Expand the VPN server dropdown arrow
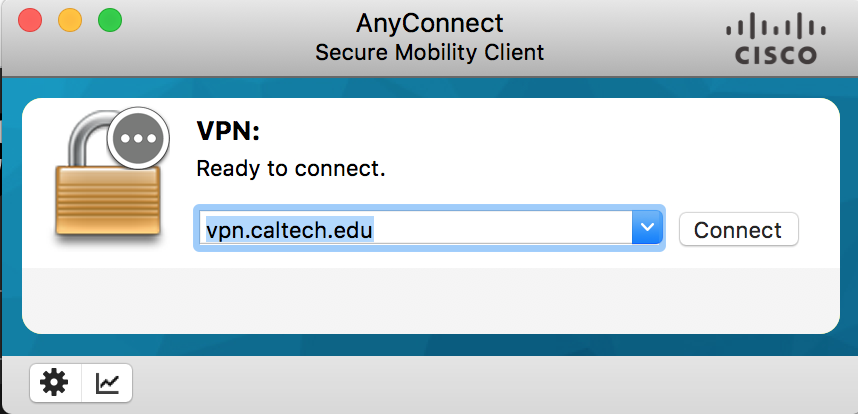Viewport: 858px width, 414px height. 648,229
